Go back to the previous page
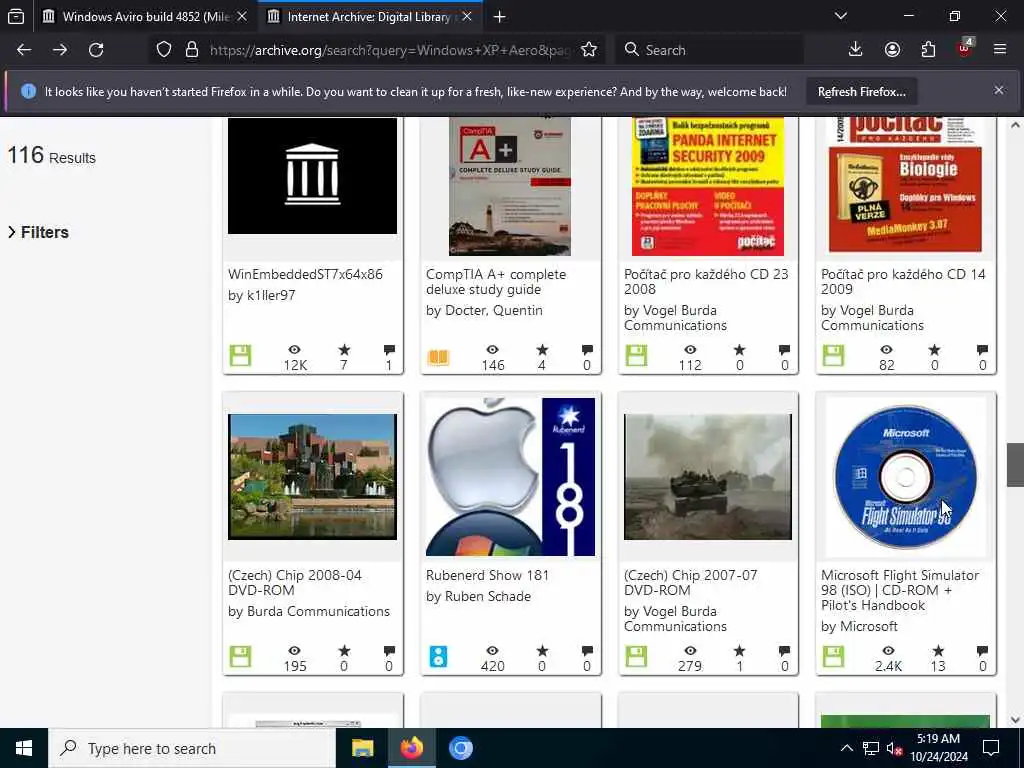The height and width of the screenshot is (768, 1024). point(24,50)
